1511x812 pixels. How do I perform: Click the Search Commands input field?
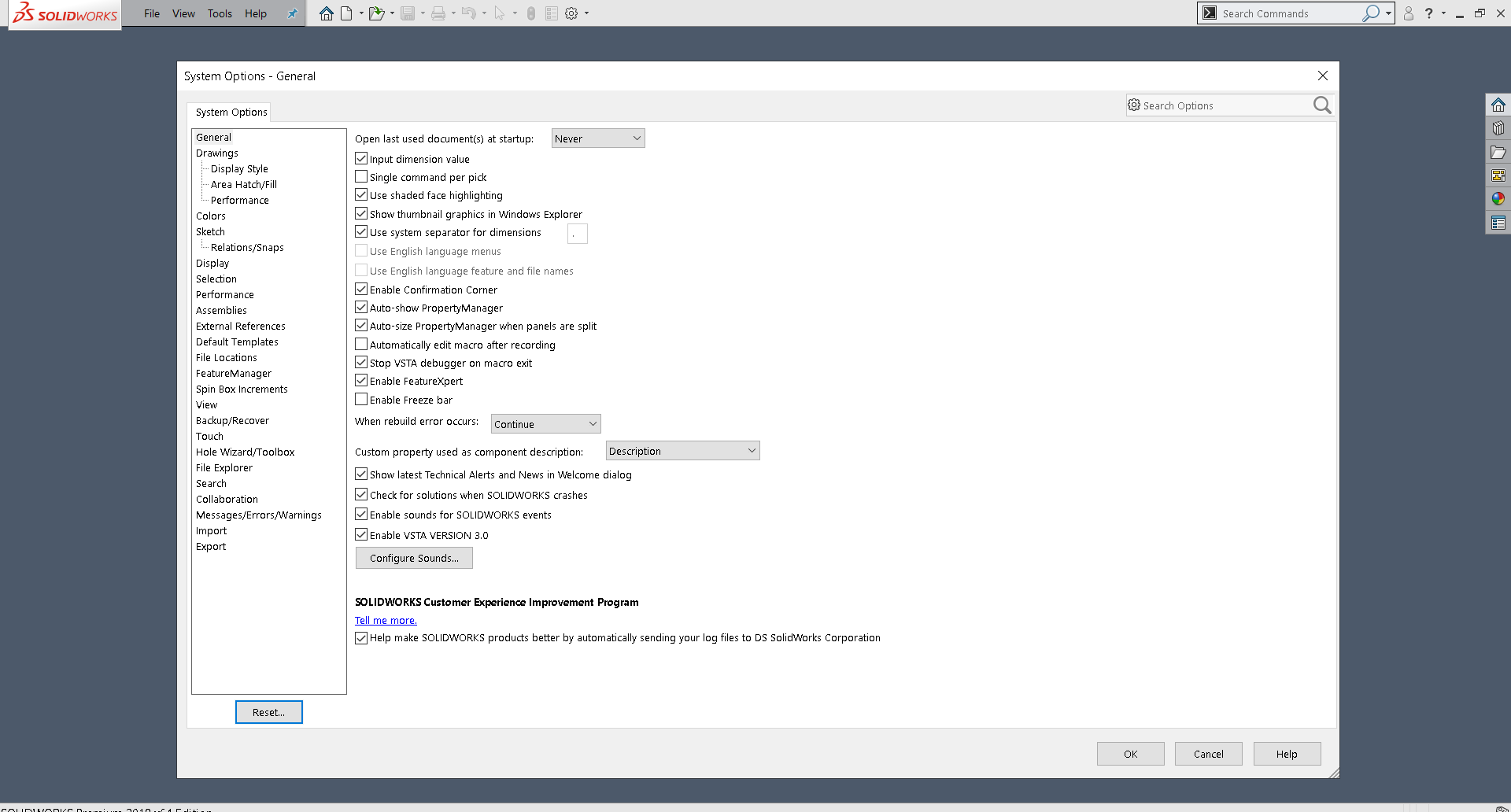pos(1291,13)
